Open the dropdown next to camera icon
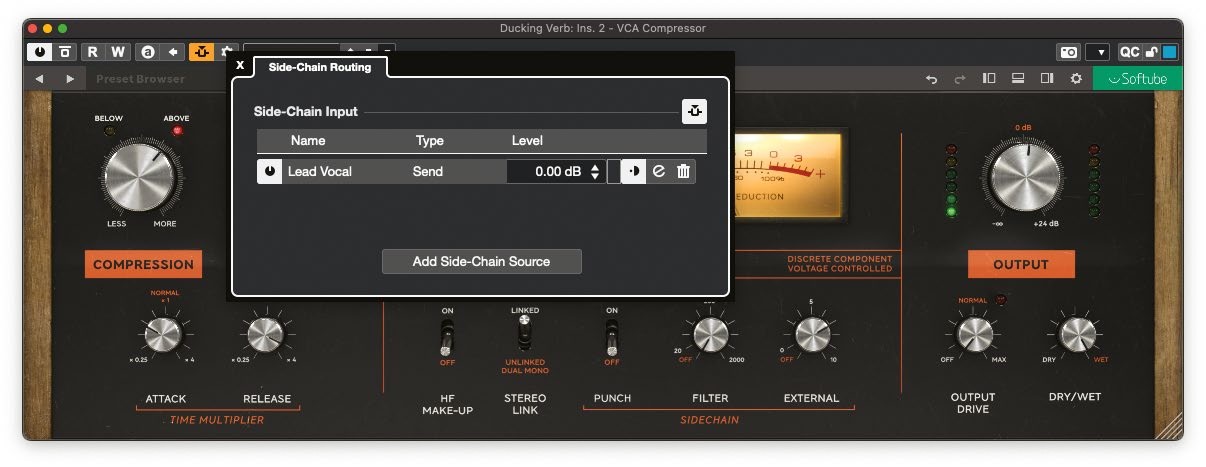Viewport: 1206px width, 467px height. [1097, 52]
